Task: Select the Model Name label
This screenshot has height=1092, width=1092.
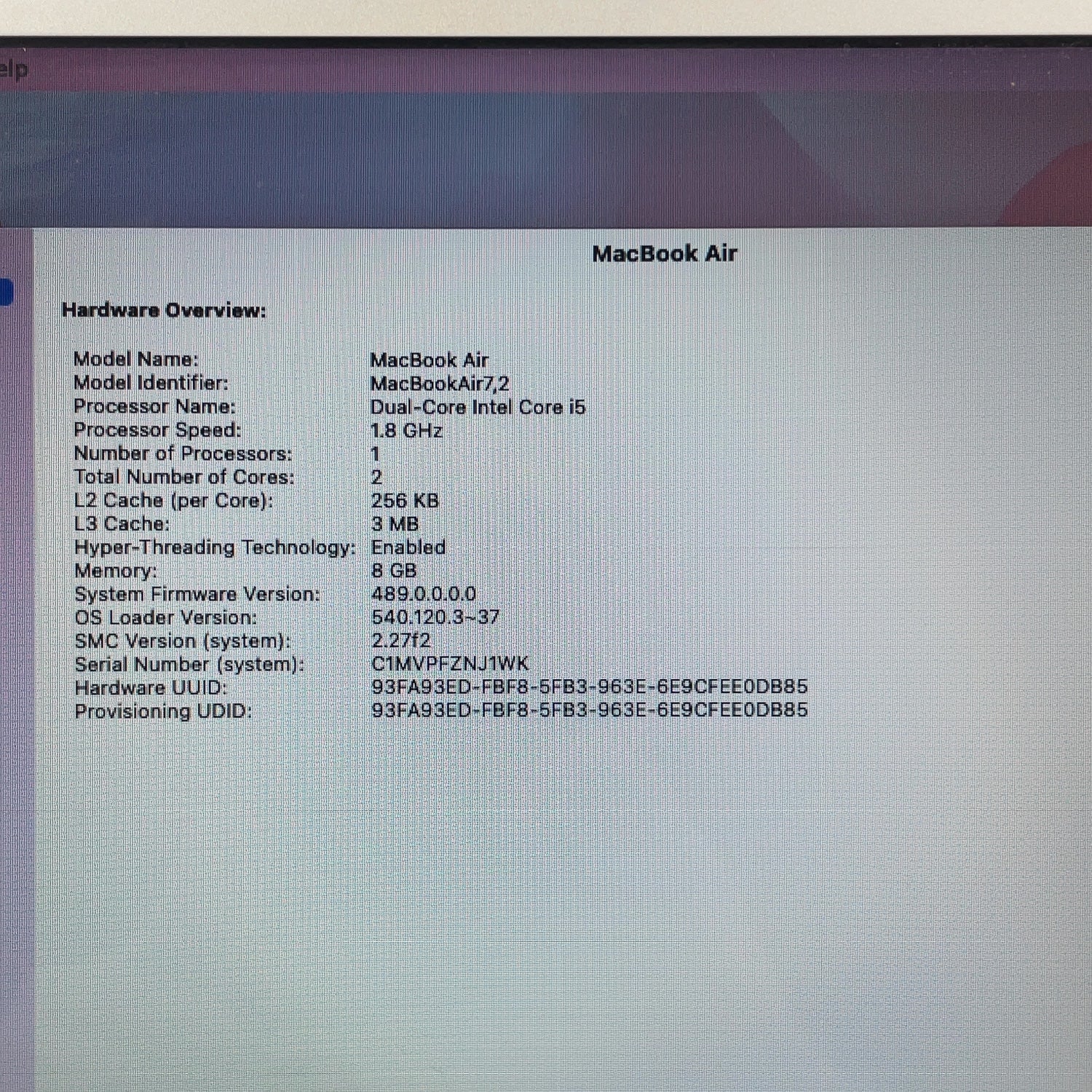Action: click(x=136, y=359)
